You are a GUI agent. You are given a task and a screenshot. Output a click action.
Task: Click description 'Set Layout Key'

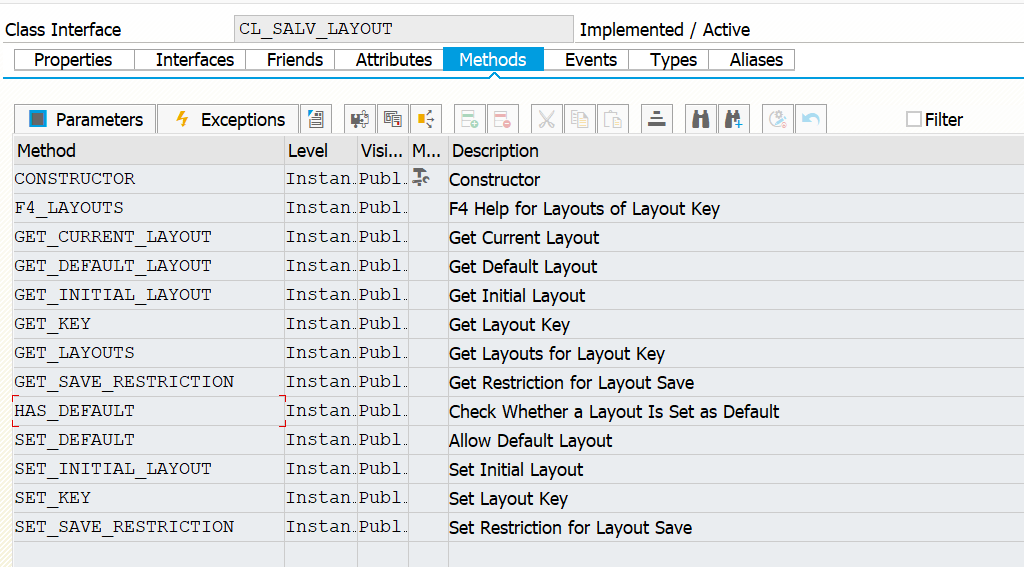coord(508,499)
